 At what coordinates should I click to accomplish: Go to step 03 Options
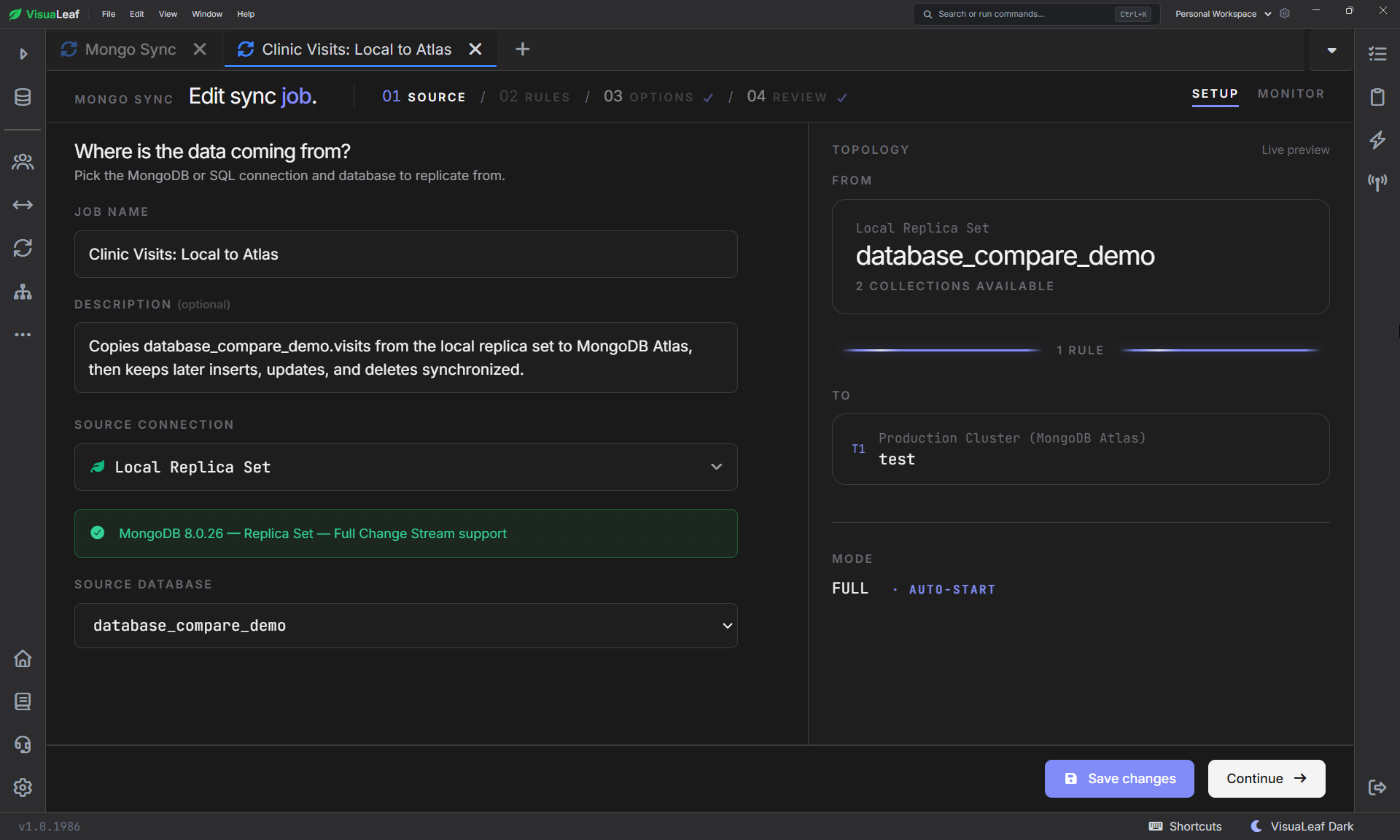658,96
